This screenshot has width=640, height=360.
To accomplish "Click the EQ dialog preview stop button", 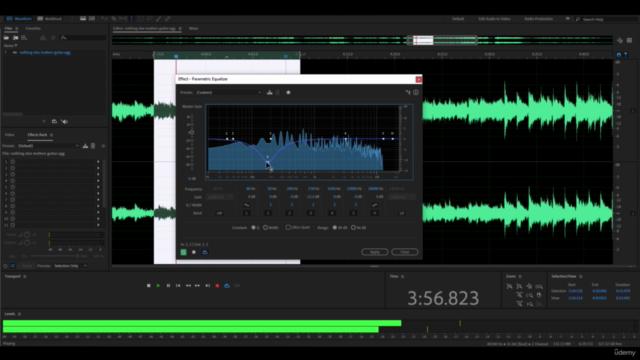I will [194, 252].
